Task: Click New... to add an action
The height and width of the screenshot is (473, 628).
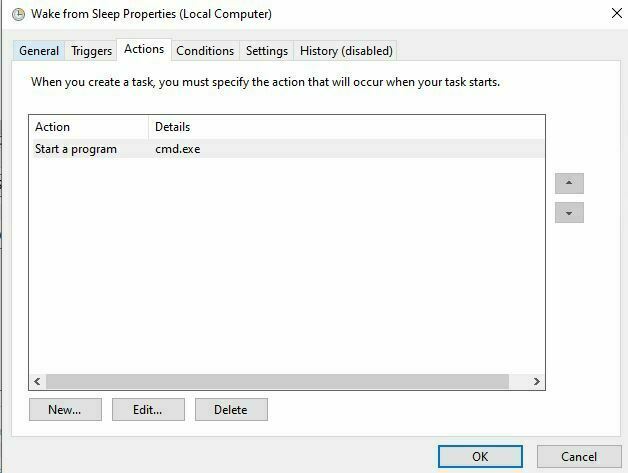Action: tap(65, 409)
